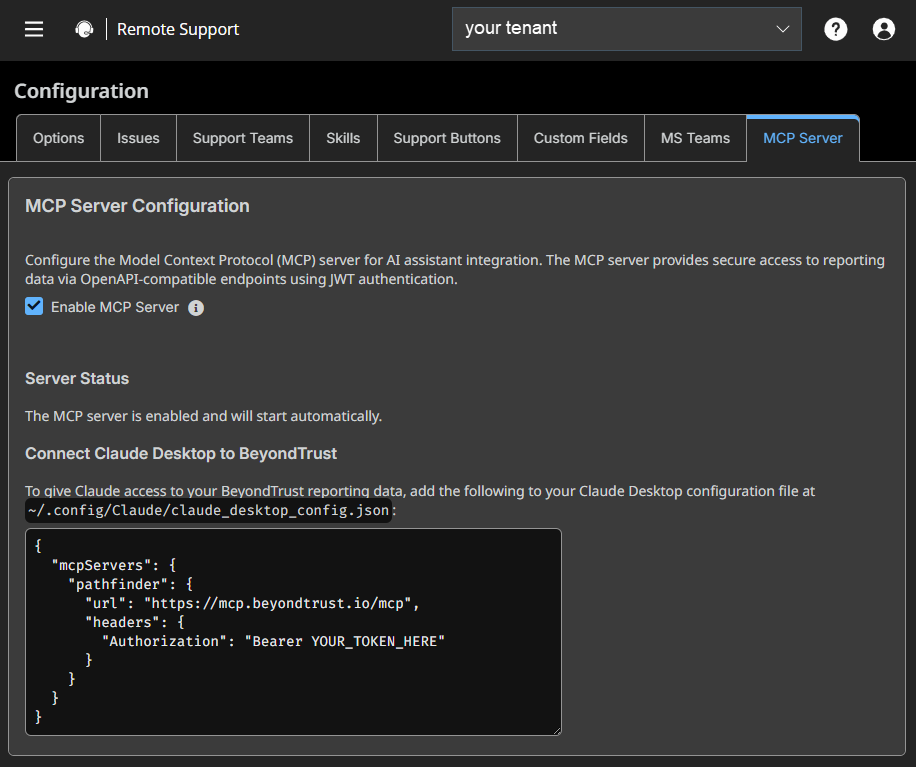The image size is (916, 767).
Task: Switch to the Issues tab
Action: (138, 138)
